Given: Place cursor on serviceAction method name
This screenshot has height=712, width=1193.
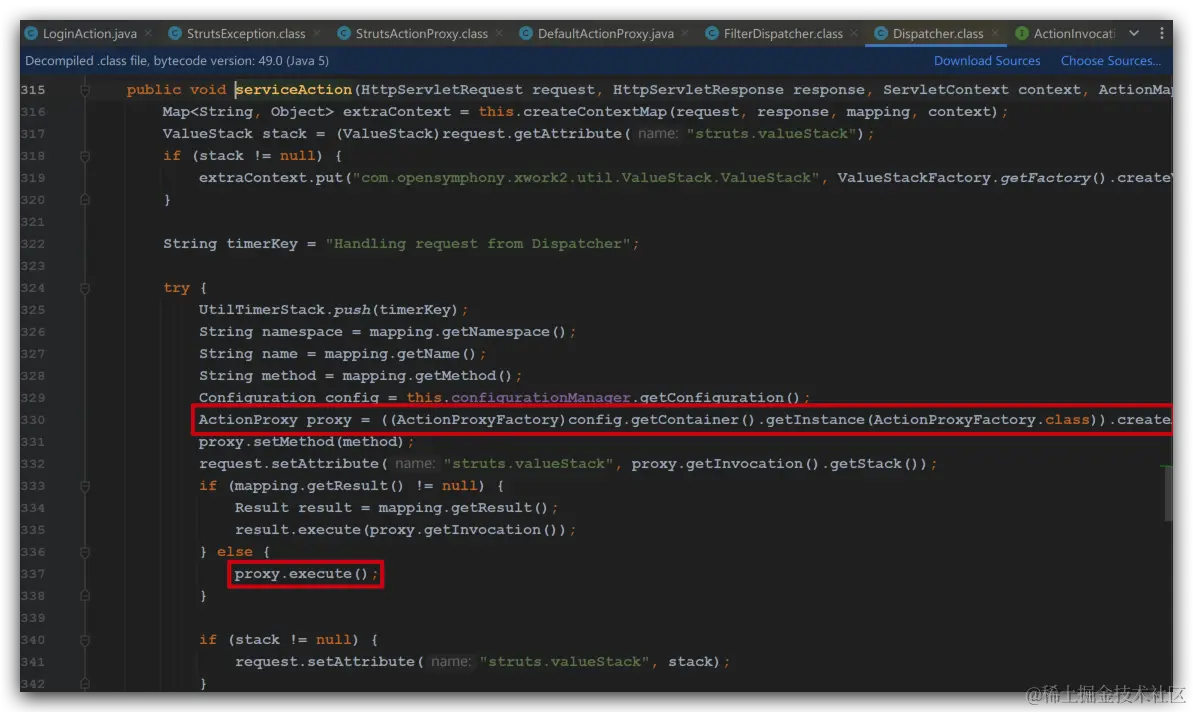Looking at the screenshot, I should 294,90.
